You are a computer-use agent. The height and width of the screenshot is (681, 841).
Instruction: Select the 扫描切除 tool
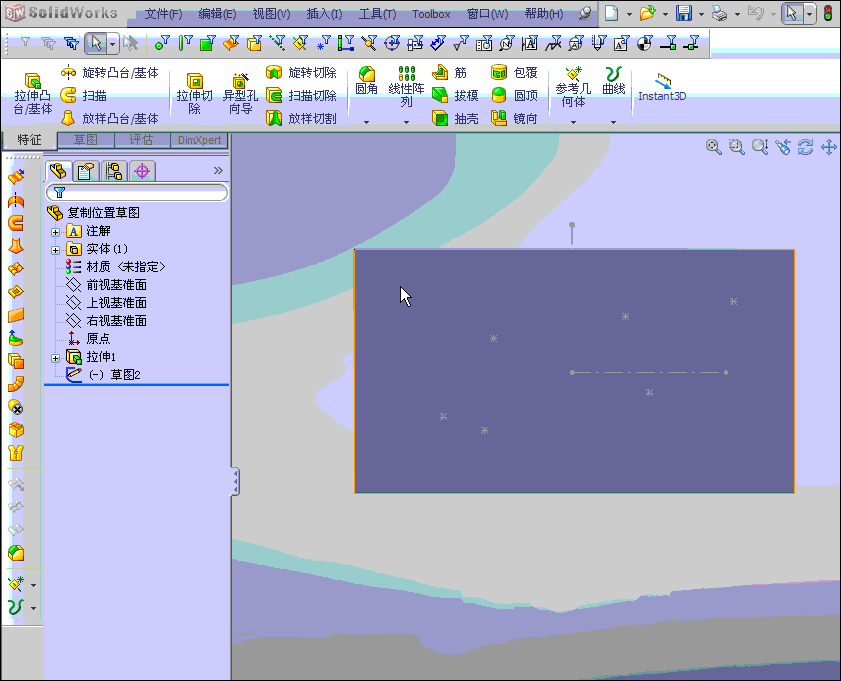tap(301, 95)
